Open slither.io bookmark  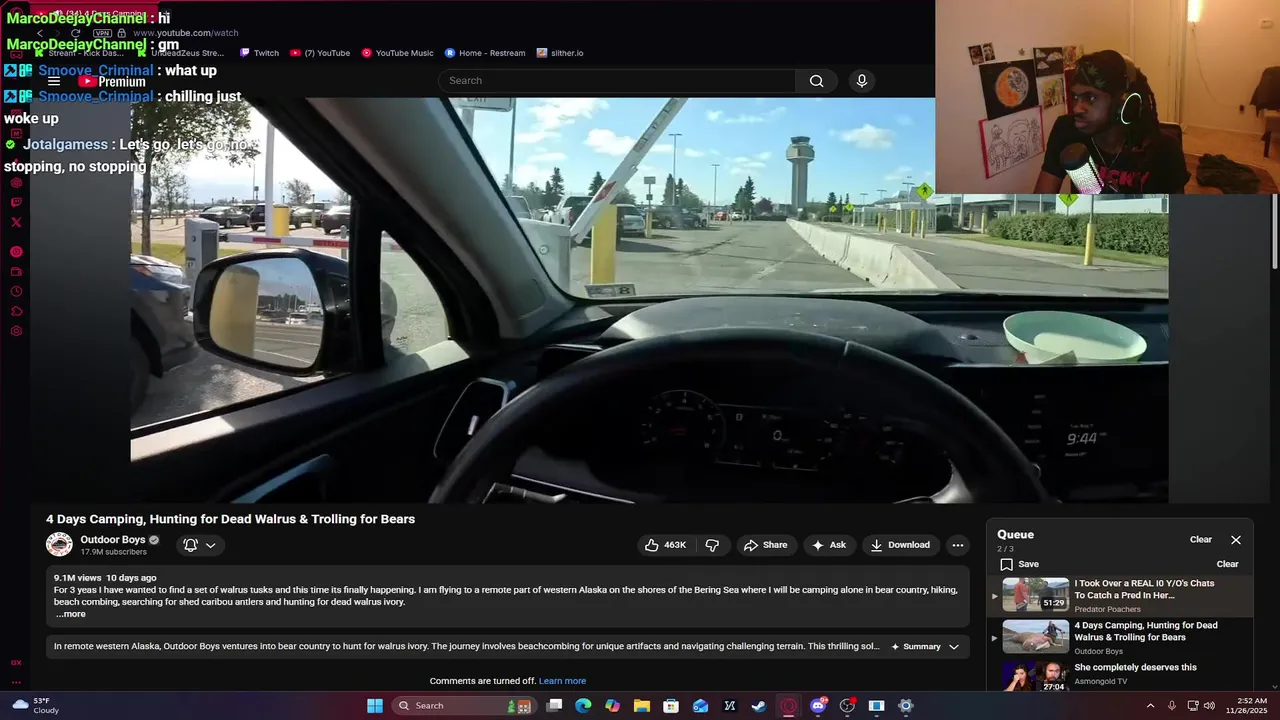(x=560, y=53)
